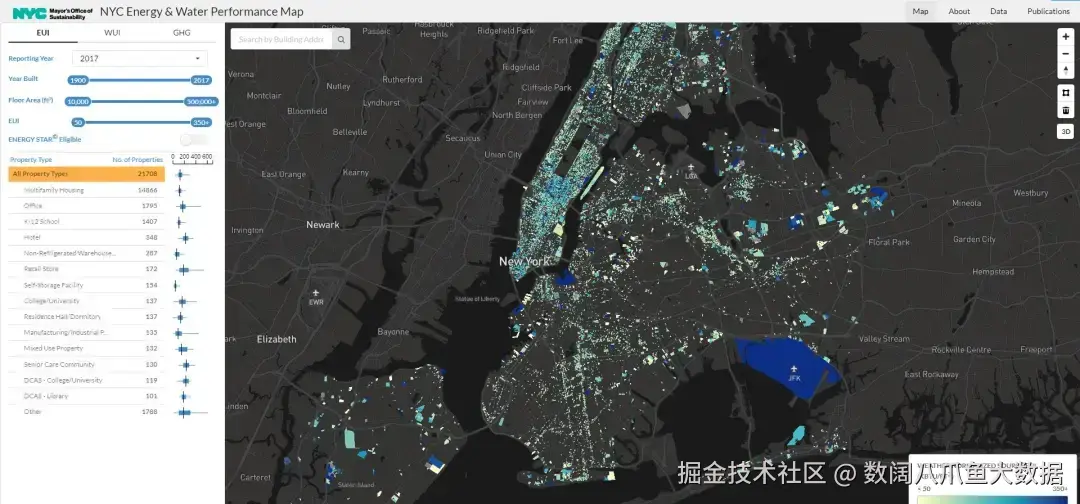Open the Publications page
Viewport: 1080px width, 504px height.
tap(1048, 11)
